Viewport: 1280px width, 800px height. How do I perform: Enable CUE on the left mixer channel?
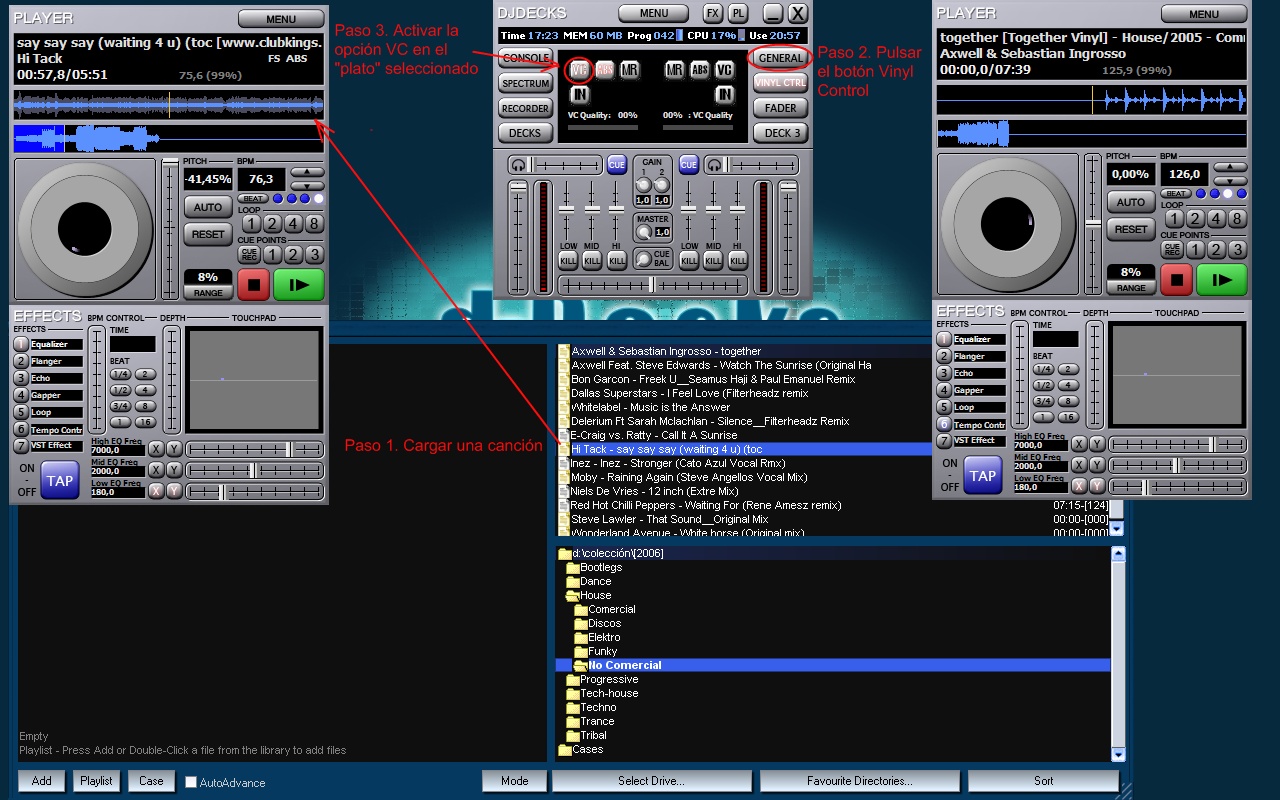[x=617, y=164]
